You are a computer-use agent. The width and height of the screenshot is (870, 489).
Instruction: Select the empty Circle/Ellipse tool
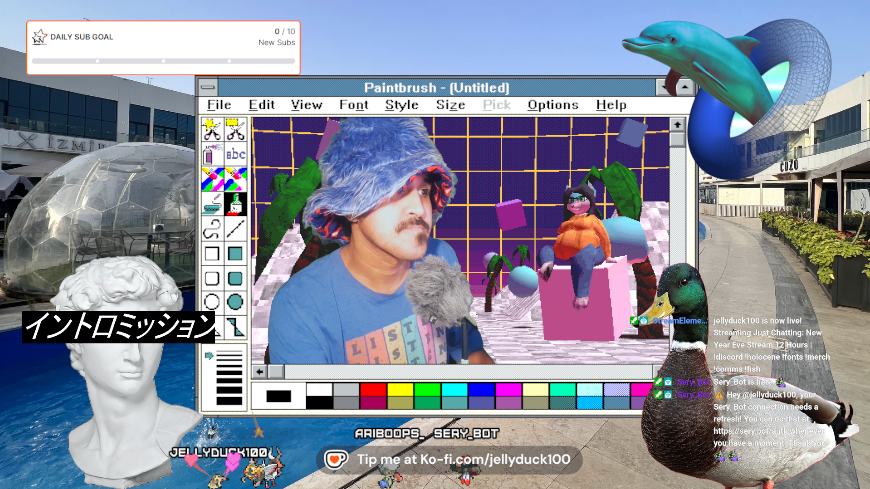point(212,302)
